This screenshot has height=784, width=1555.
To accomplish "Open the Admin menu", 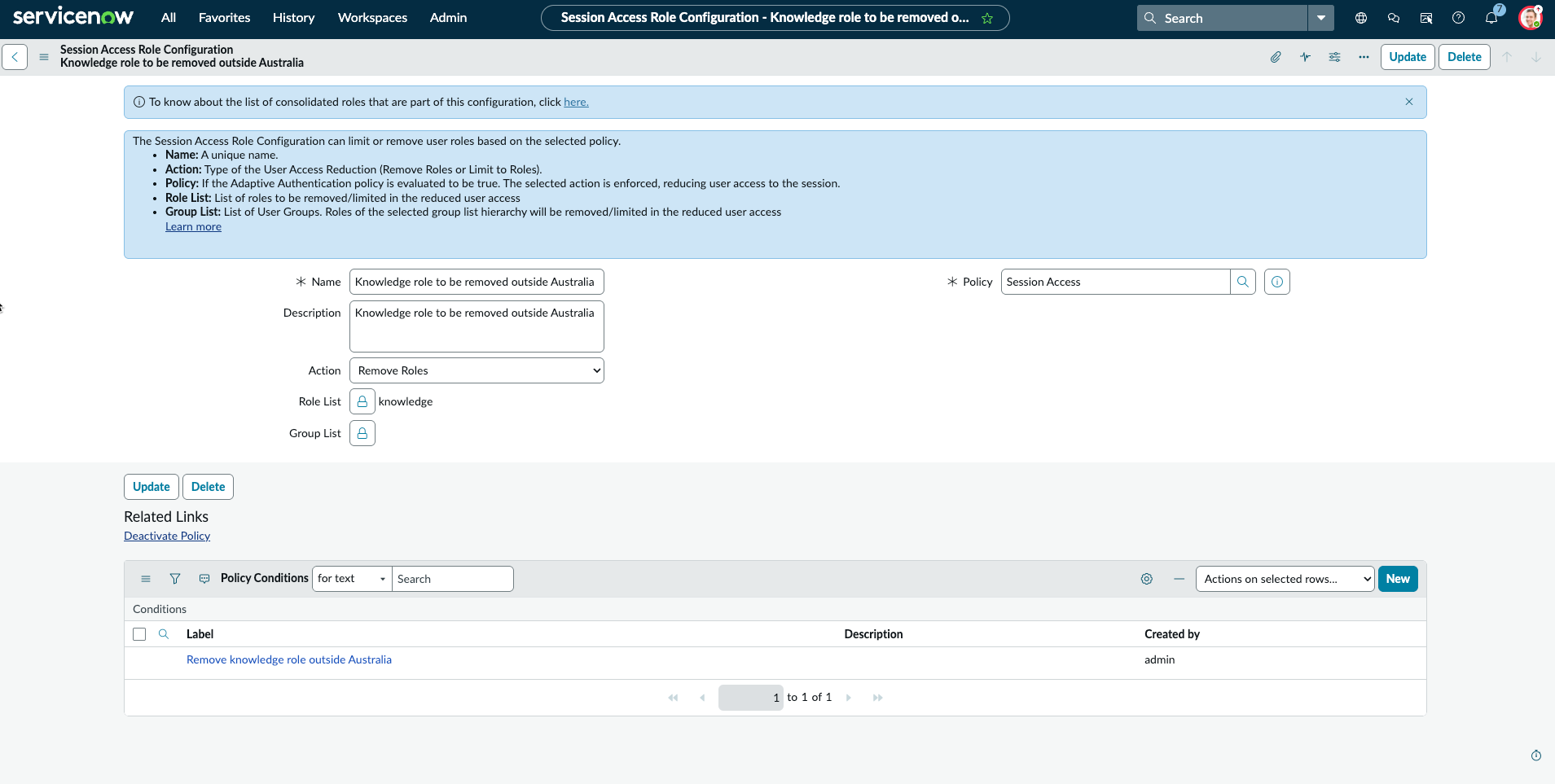I will click(448, 17).
